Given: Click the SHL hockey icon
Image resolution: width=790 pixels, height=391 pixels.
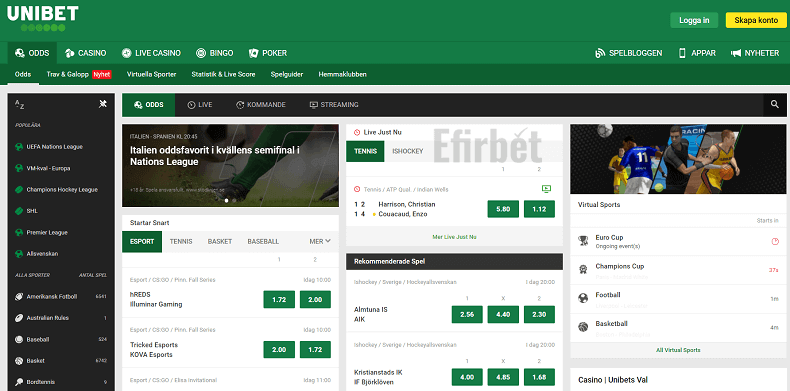Looking at the screenshot, I should [x=19, y=211].
